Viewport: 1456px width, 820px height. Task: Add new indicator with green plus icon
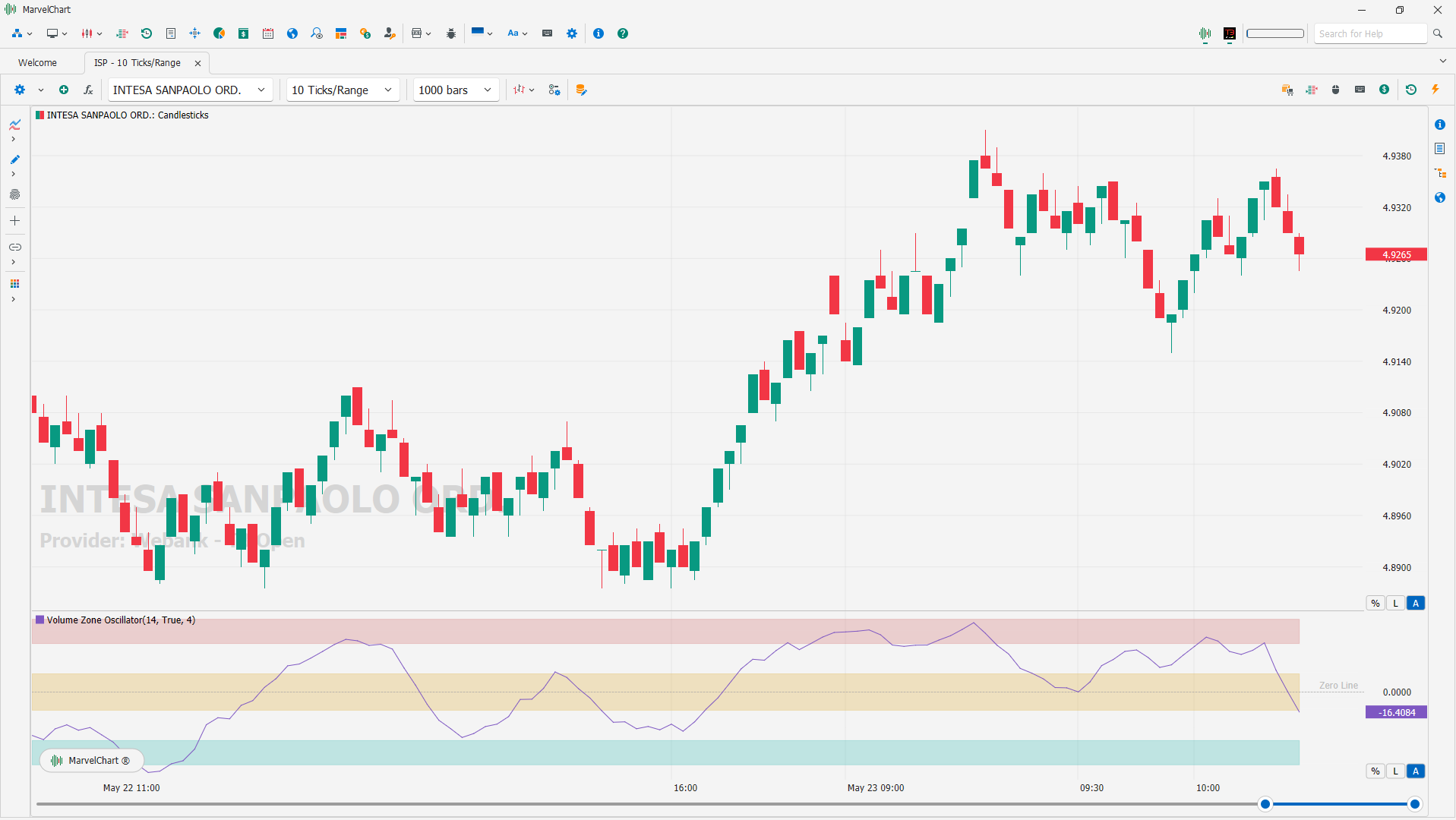click(x=64, y=90)
